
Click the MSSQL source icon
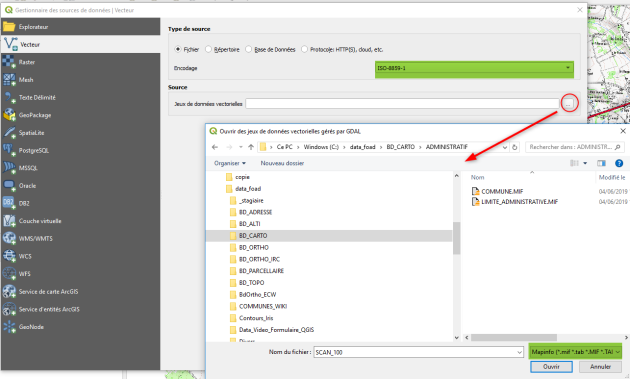(x=9, y=168)
